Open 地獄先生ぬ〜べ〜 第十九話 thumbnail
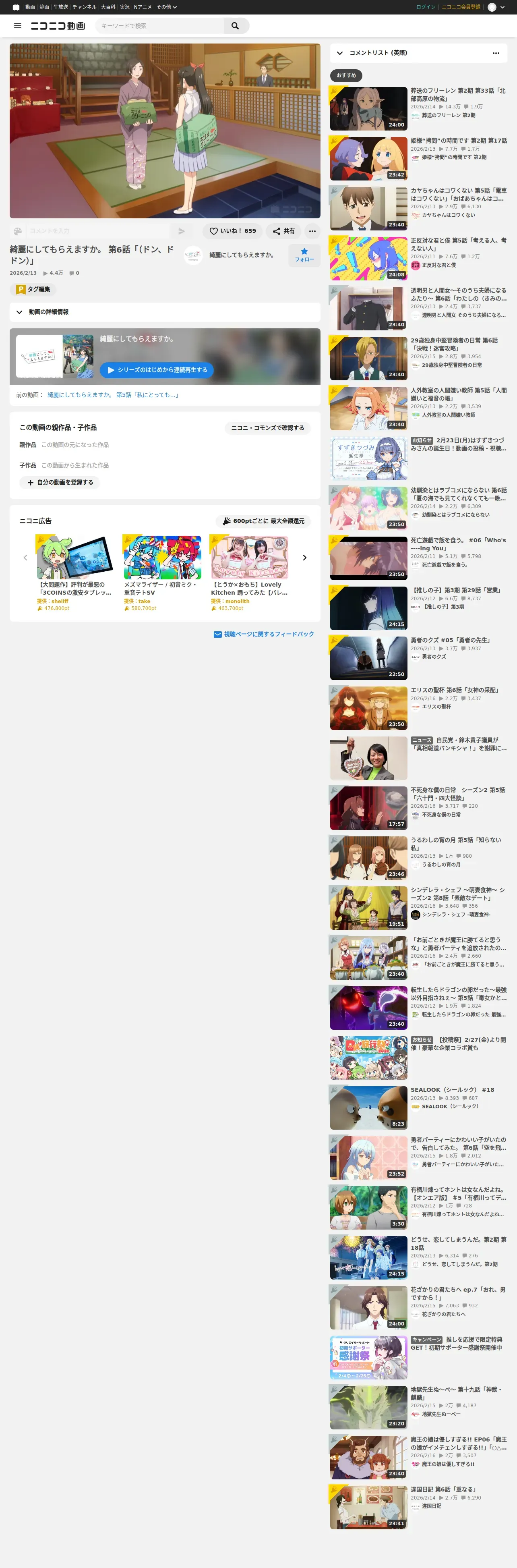 tap(368, 1407)
